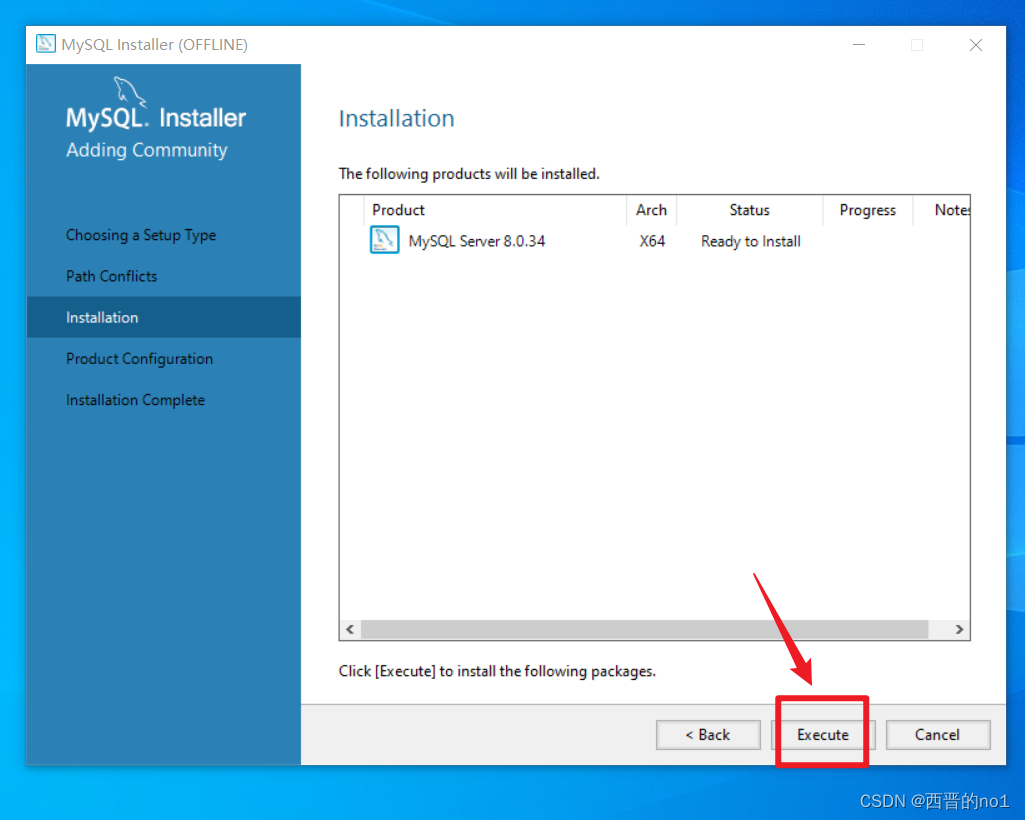Select the MySQL Server 8.0.34 row
This screenshot has width=1025, height=820.
click(x=654, y=241)
